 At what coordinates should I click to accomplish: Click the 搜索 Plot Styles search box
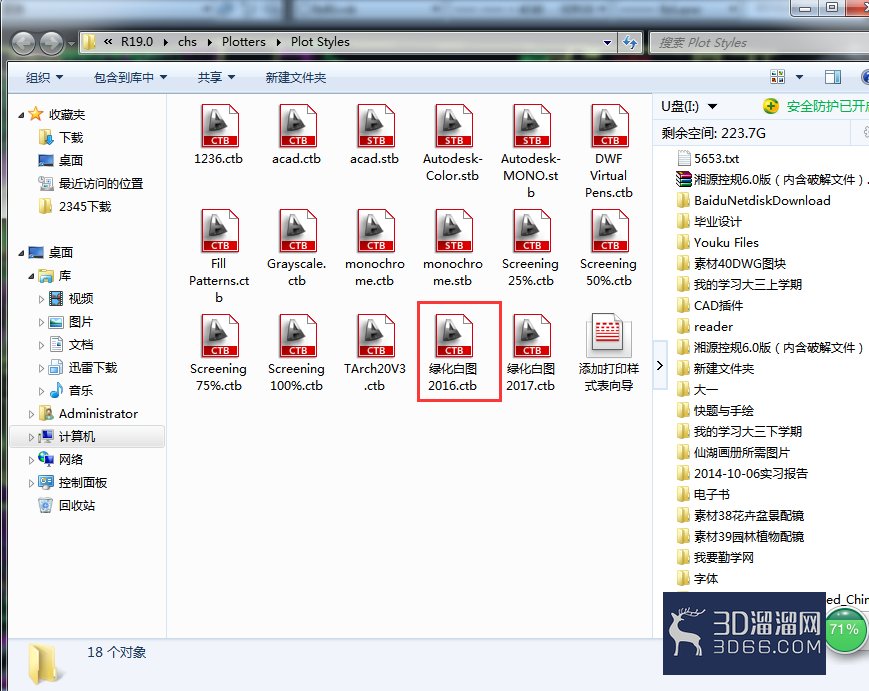[759, 43]
